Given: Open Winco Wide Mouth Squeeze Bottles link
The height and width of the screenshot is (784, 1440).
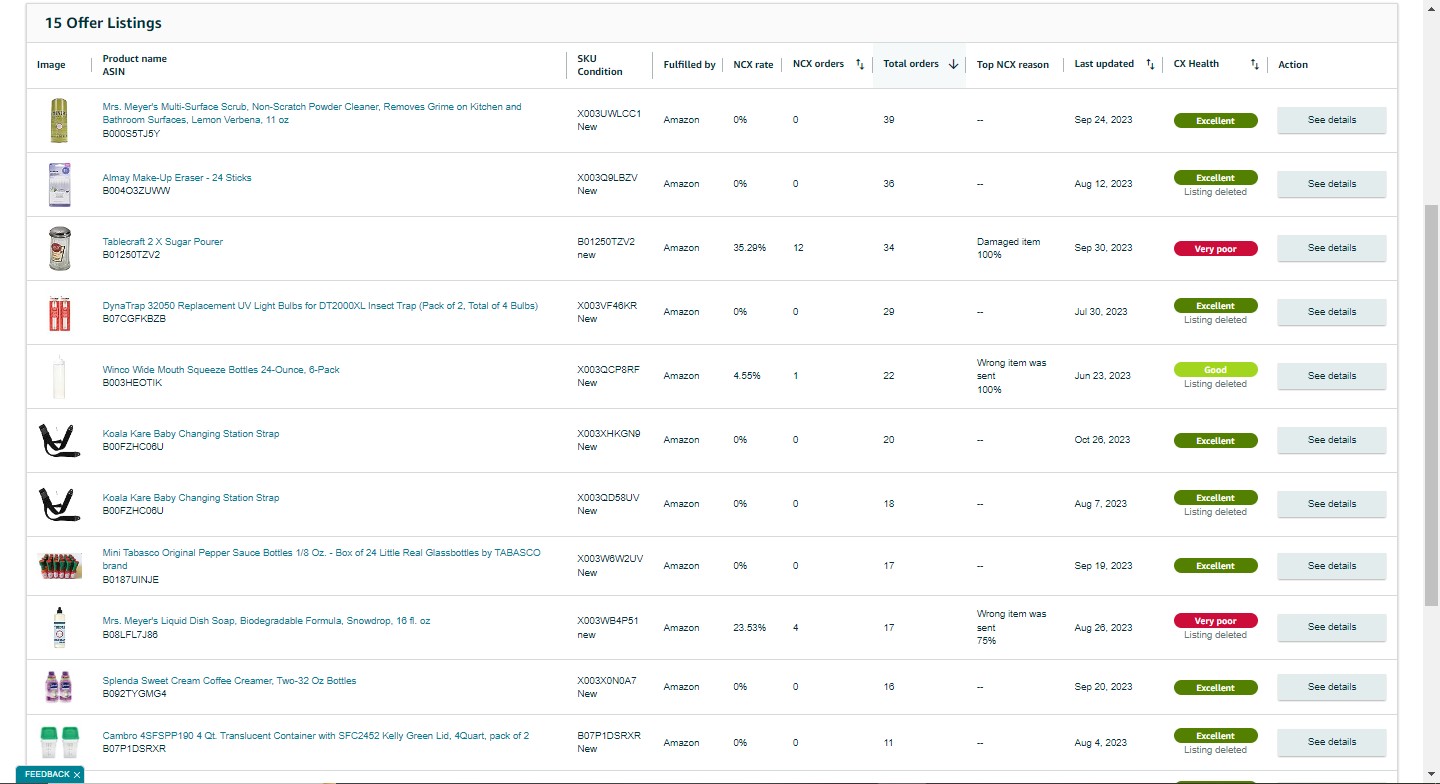Looking at the screenshot, I should point(221,370).
